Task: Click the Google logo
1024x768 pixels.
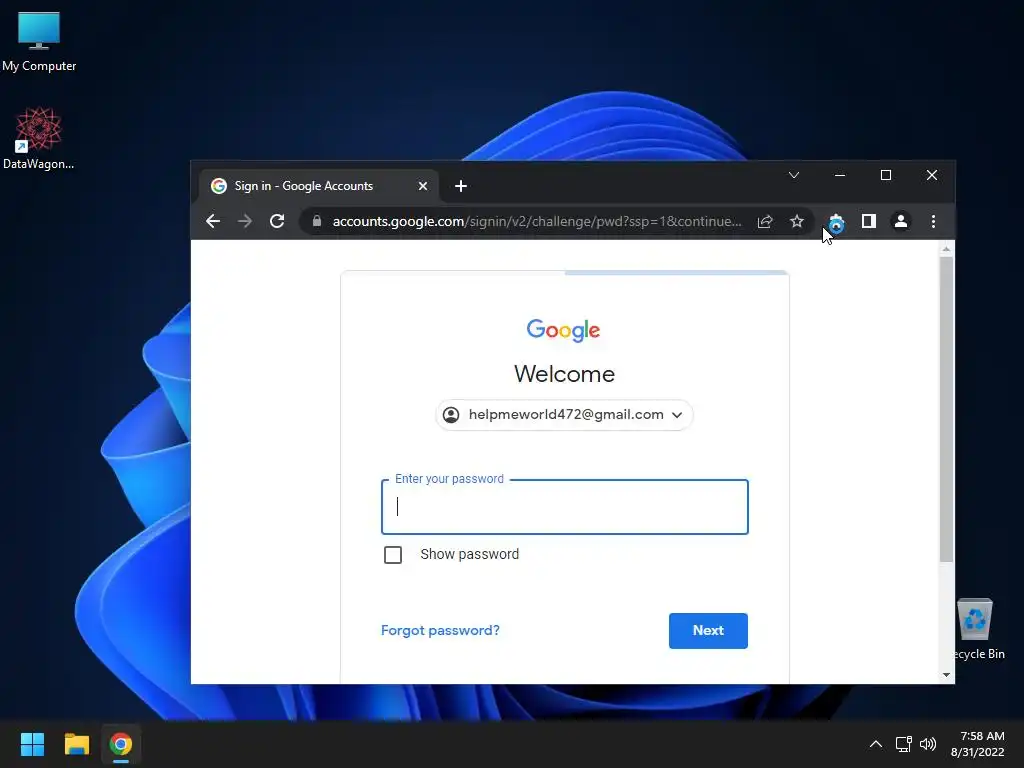Action: (x=564, y=330)
